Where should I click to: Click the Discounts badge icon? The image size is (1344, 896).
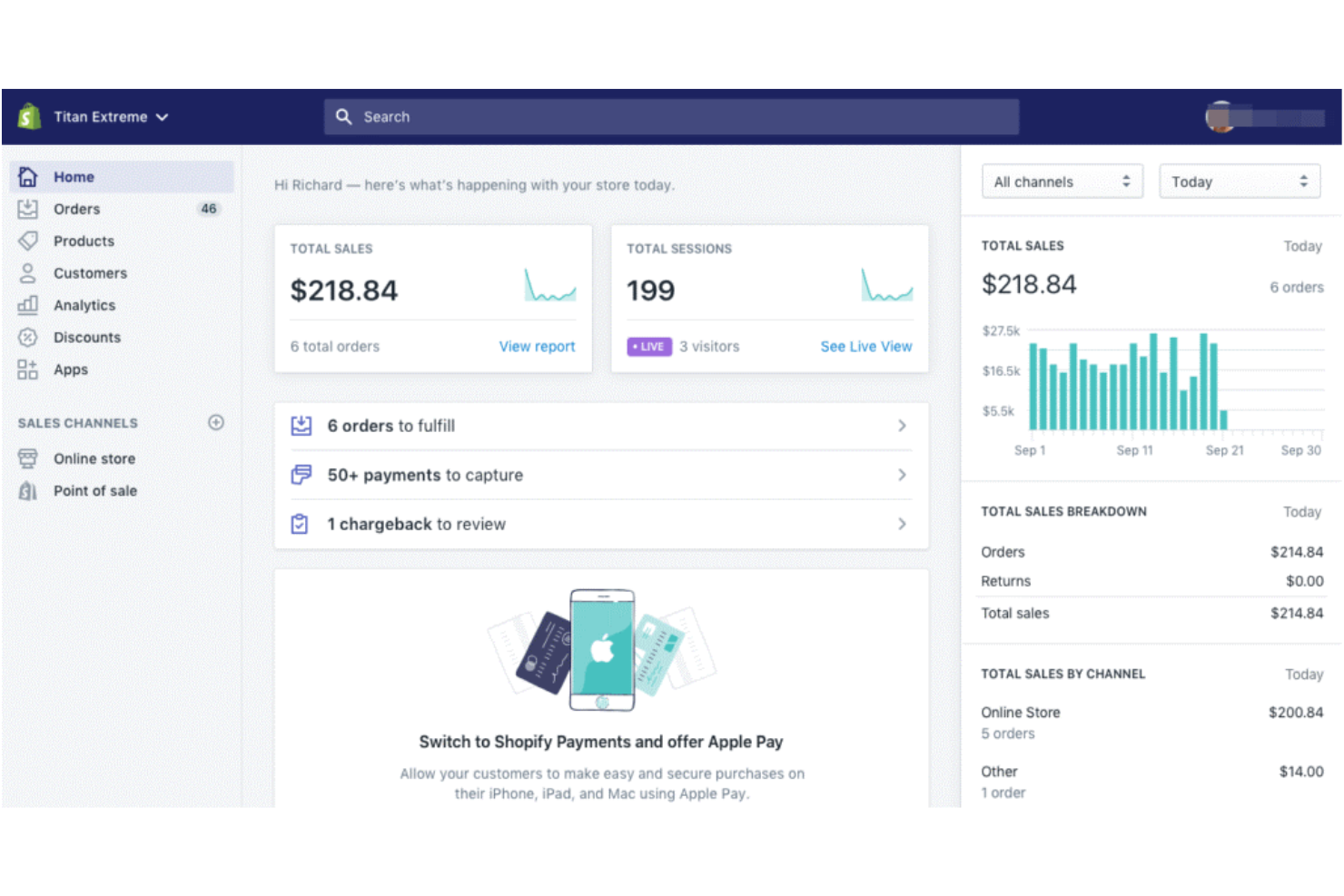pos(28,337)
